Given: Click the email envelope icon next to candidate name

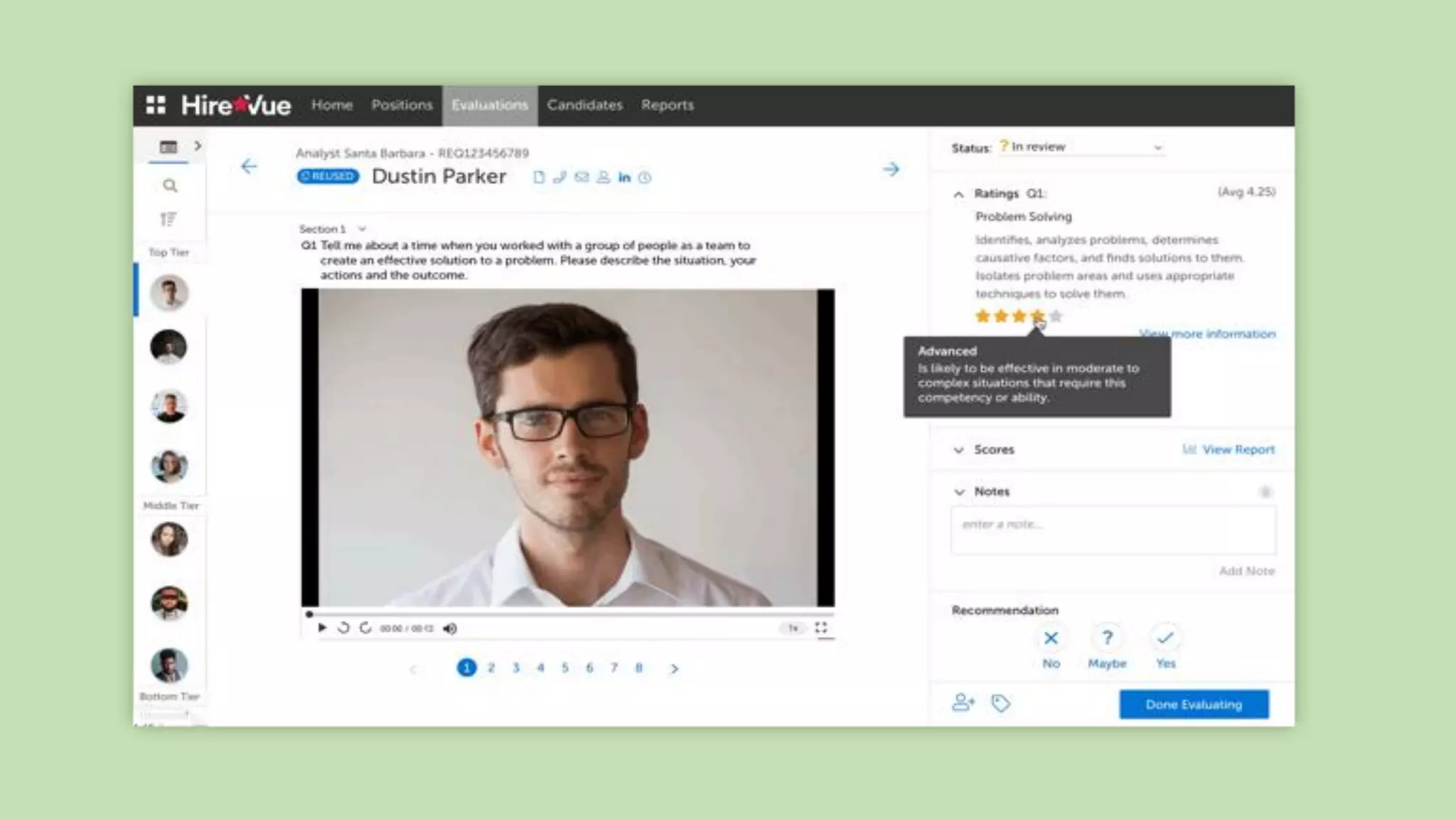Looking at the screenshot, I should (582, 177).
